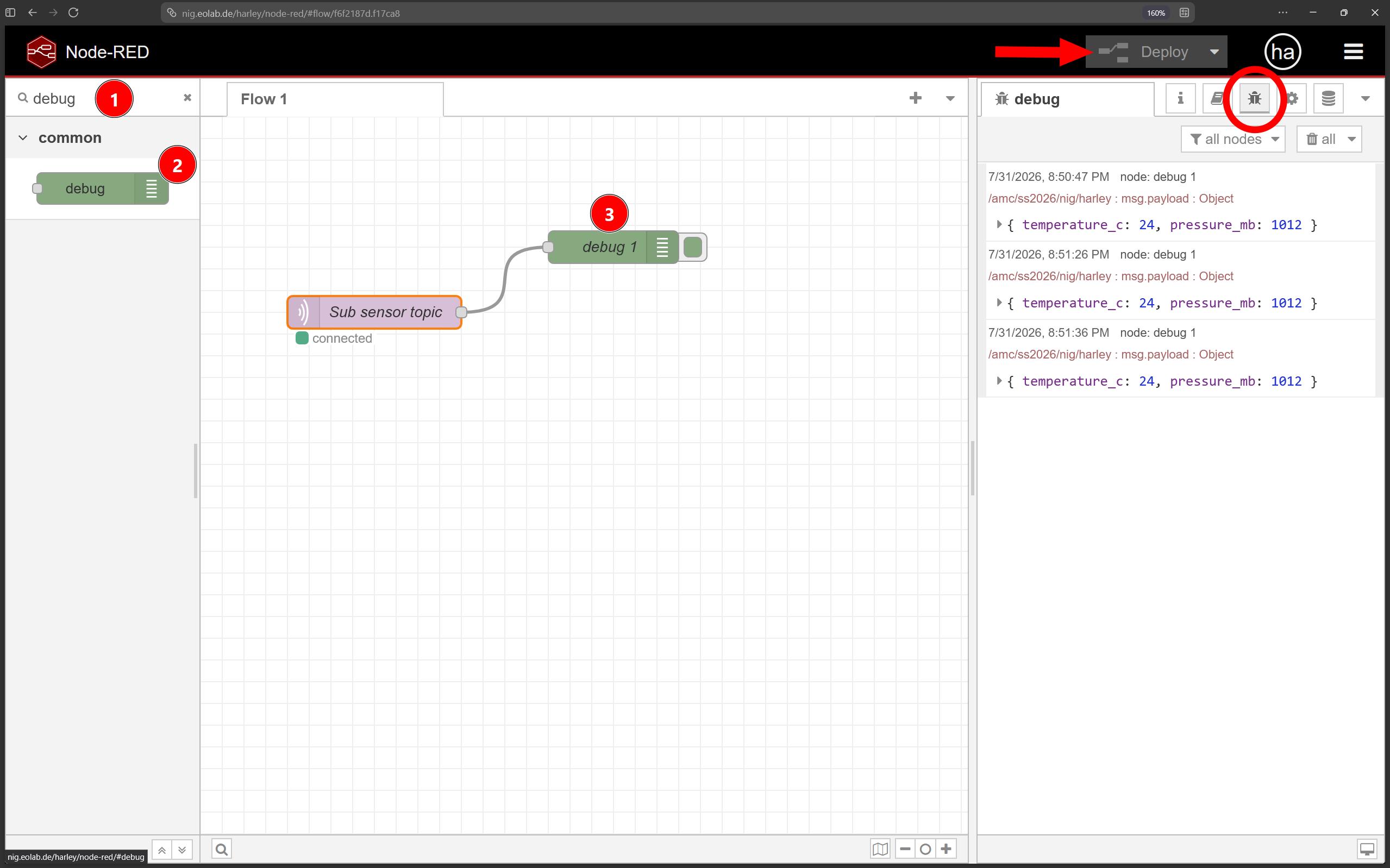The width and height of the screenshot is (1390, 868).
Task: Open the context data sidebar tab
Action: coord(1328,99)
